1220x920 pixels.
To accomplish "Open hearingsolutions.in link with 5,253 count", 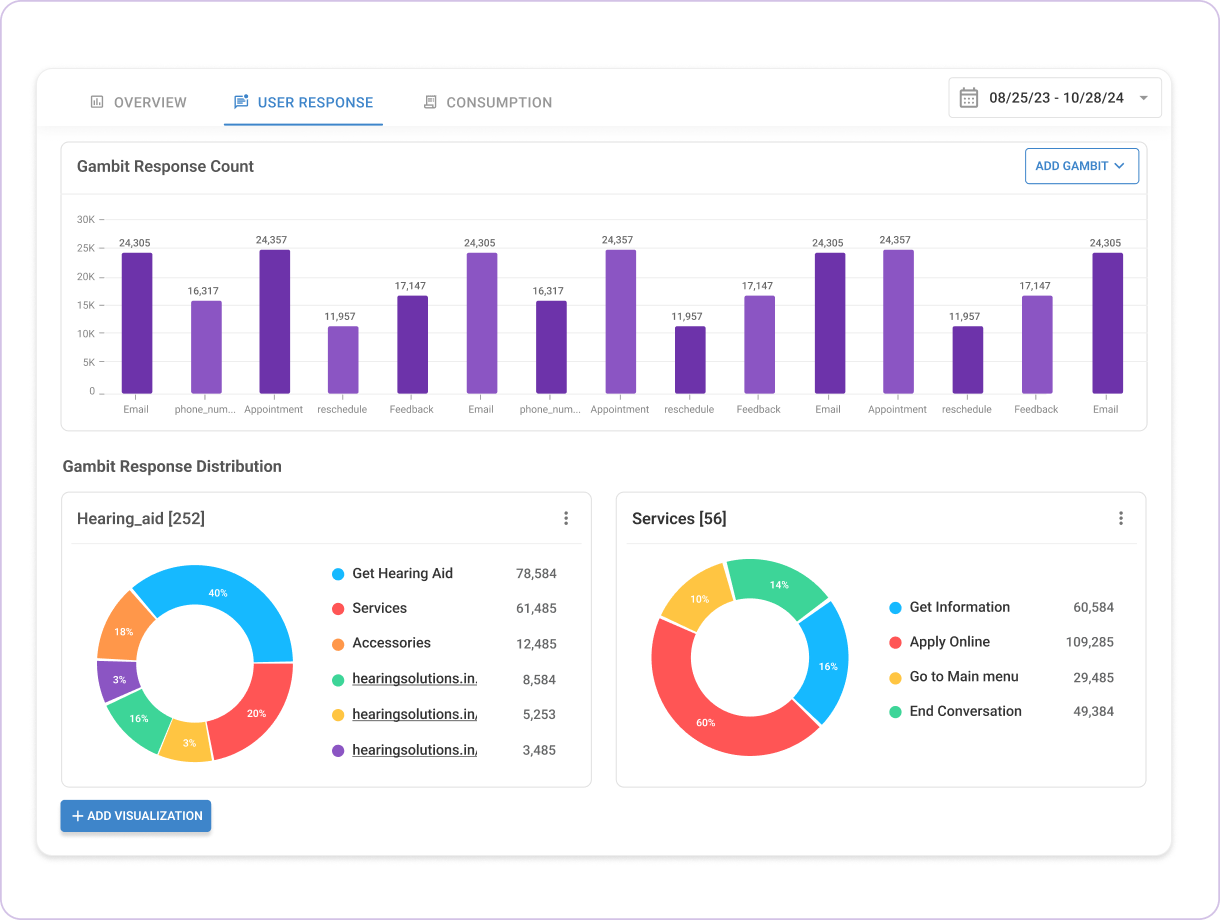I will pyautogui.click(x=414, y=714).
